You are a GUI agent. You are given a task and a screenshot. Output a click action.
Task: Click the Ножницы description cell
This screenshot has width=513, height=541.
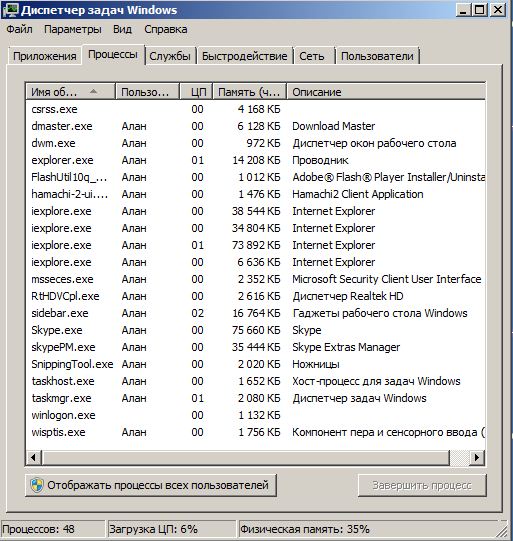click(316, 364)
